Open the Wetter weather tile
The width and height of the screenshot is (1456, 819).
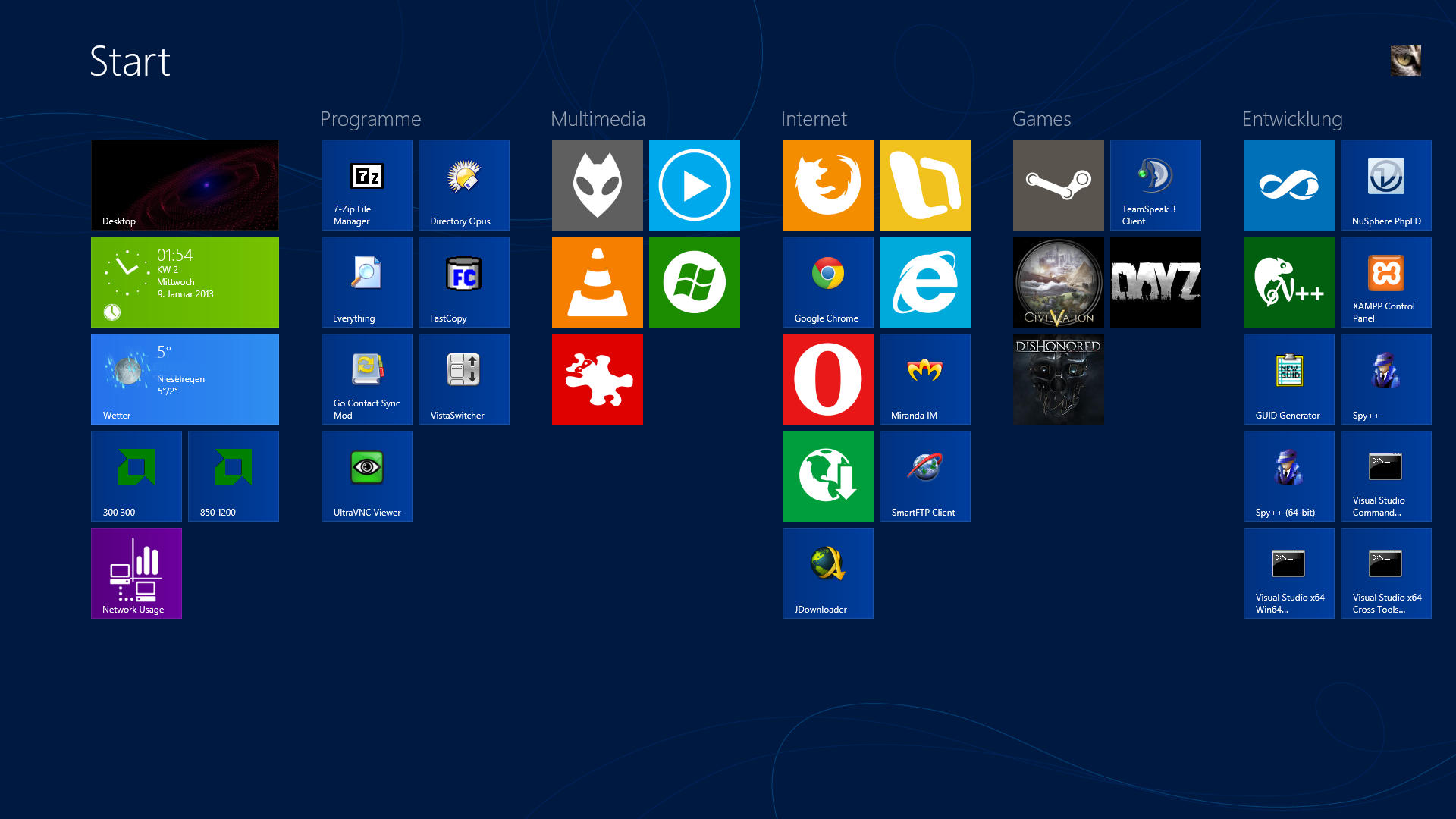(184, 379)
